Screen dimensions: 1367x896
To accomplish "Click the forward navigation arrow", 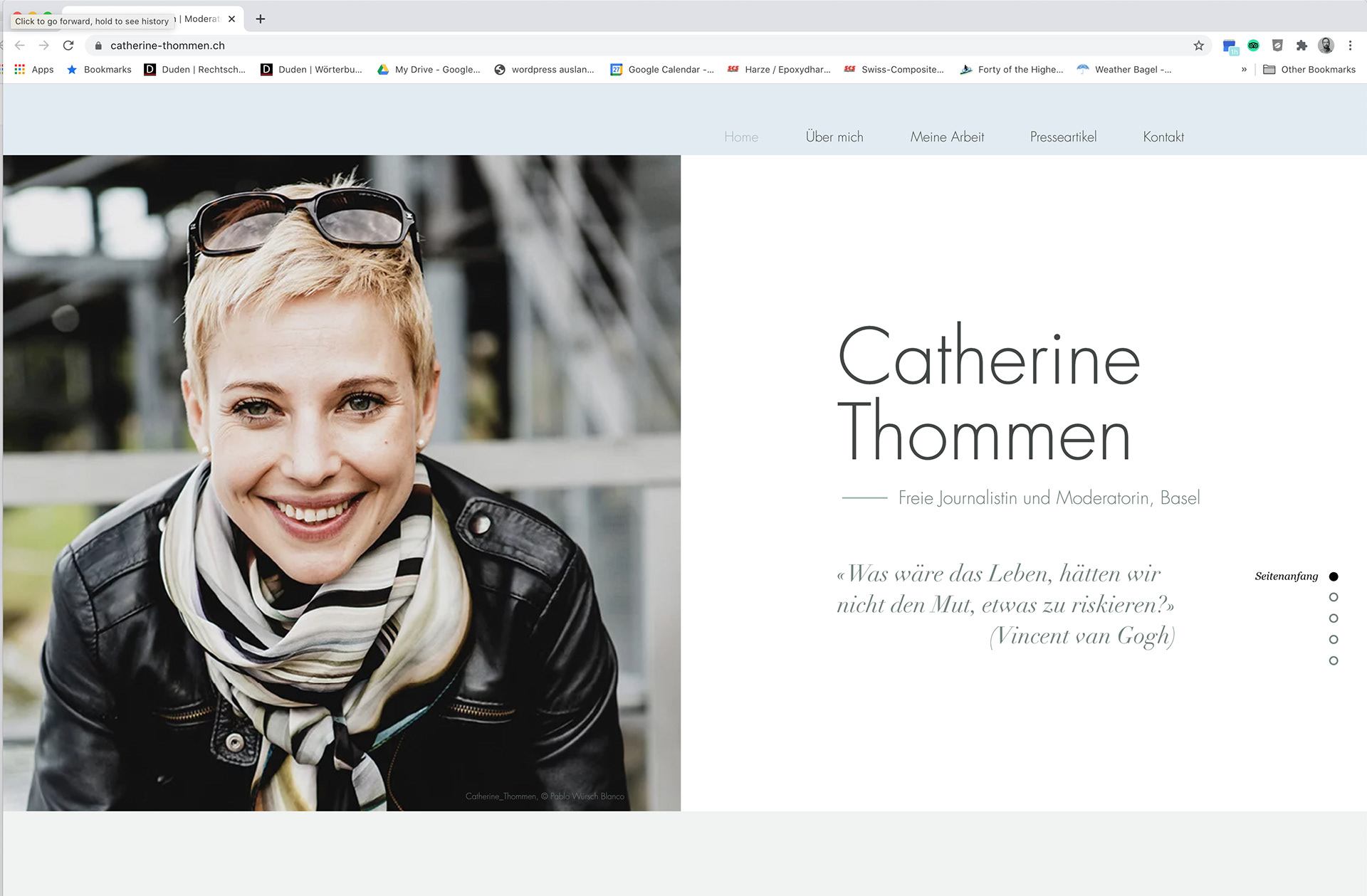I will (44, 46).
